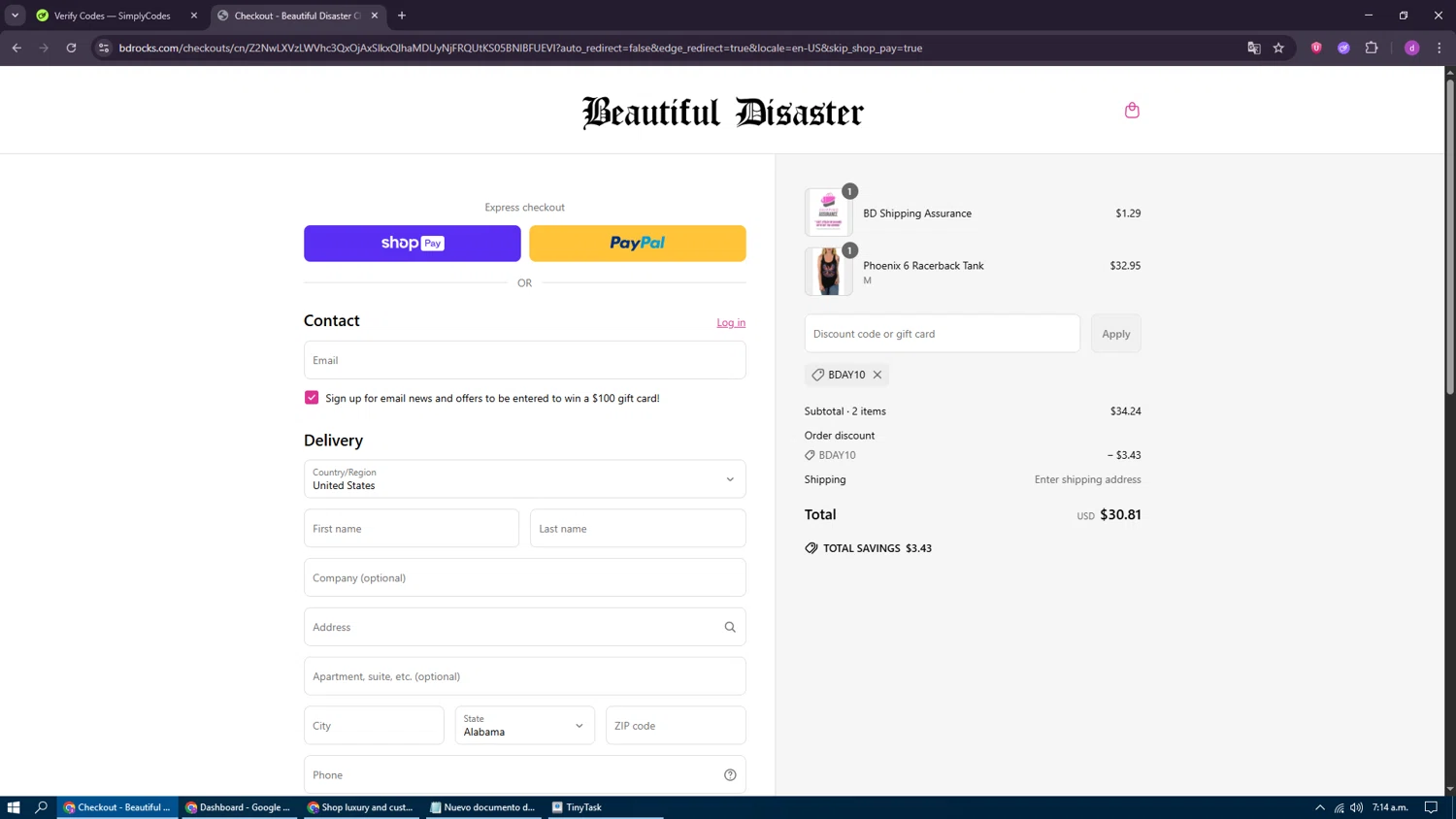Image resolution: width=1456 pixels, height=819 pixels.
Task: Focus the Apartment, suite field
Action: 524,676
